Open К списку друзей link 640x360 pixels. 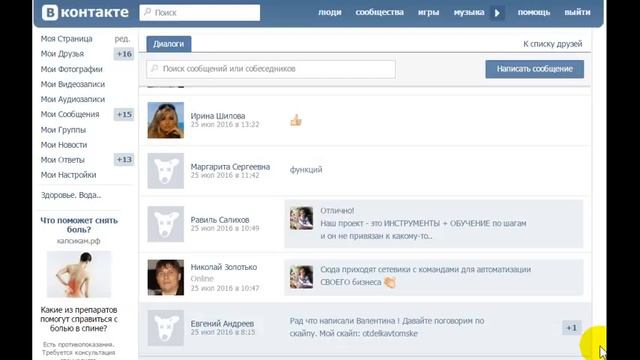[553, 44]
